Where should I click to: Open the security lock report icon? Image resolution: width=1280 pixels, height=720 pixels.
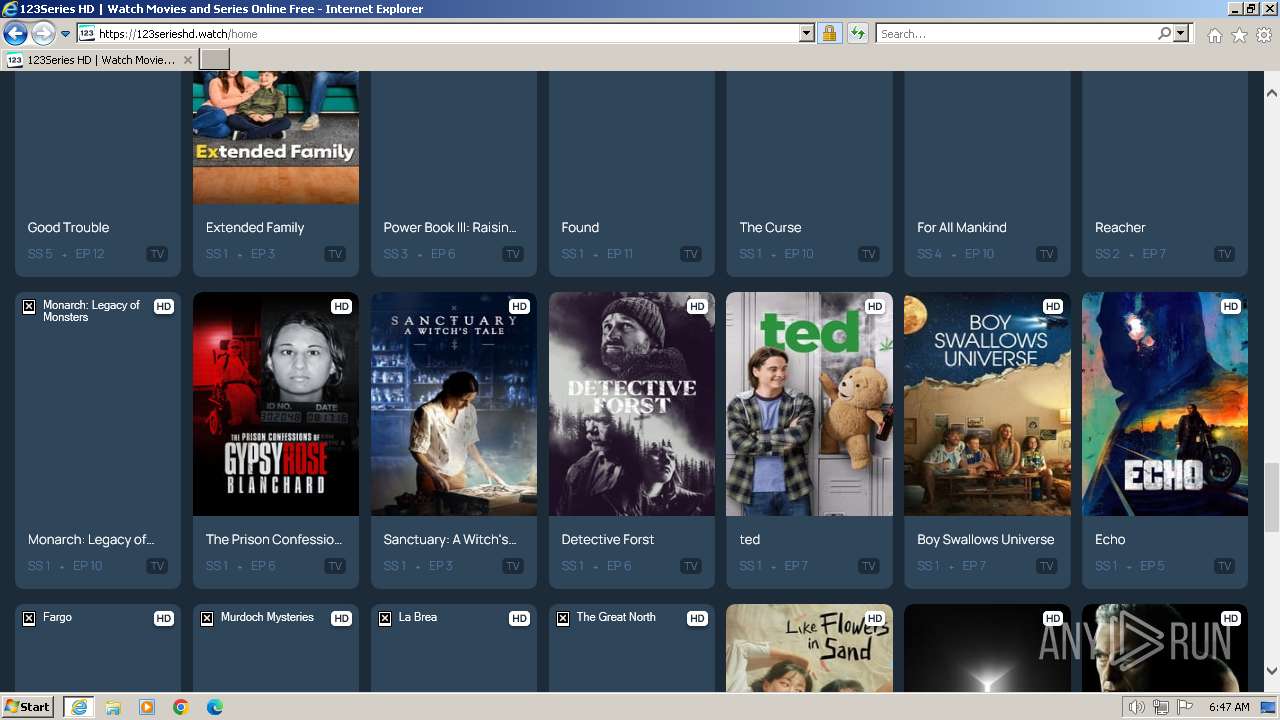tap(829, 34)
